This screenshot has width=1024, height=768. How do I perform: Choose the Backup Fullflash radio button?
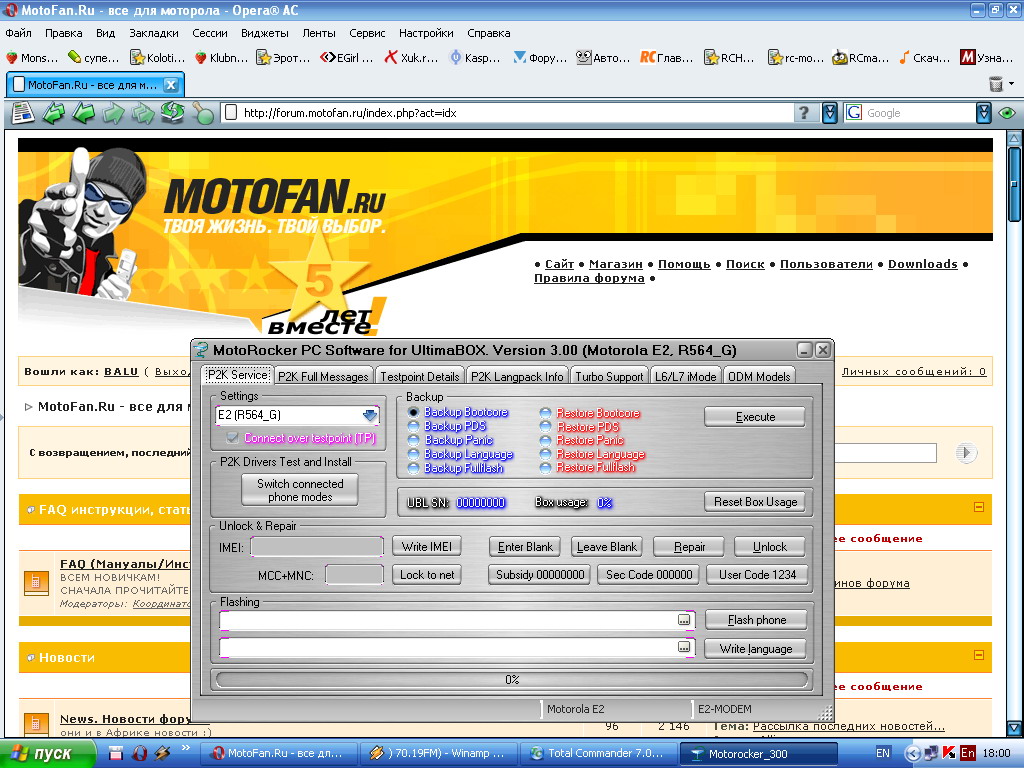click(413, 468)
